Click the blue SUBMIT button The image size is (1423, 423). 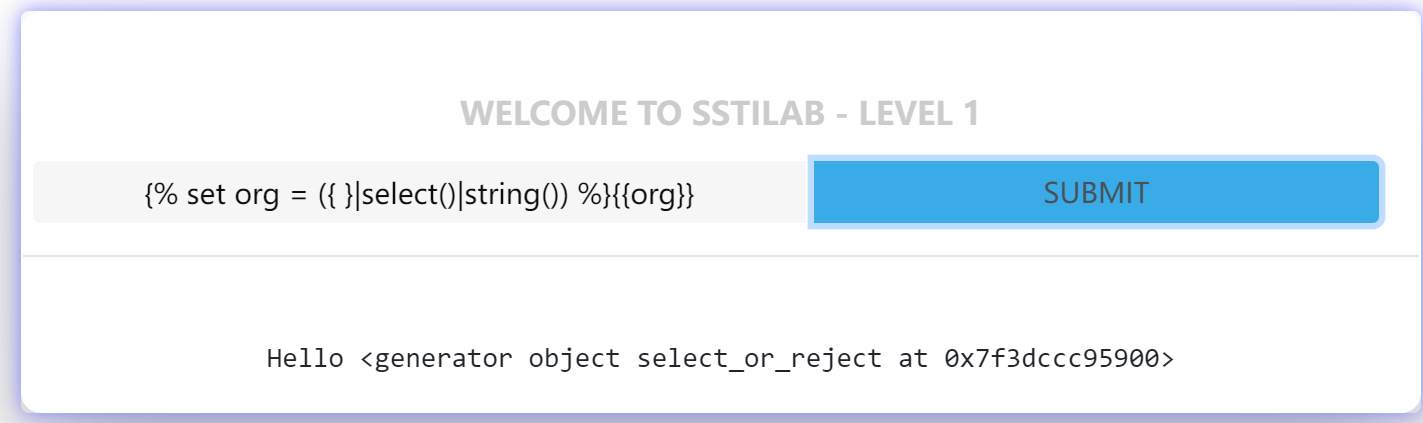[1096, 192]
